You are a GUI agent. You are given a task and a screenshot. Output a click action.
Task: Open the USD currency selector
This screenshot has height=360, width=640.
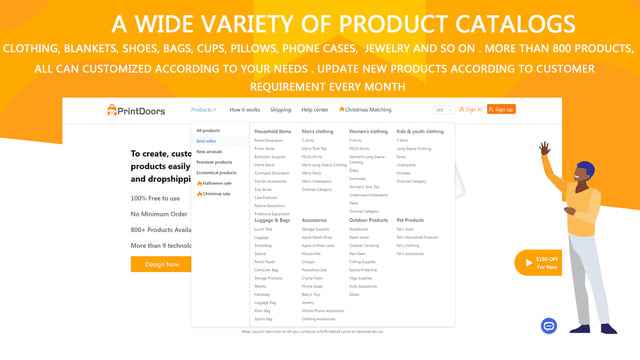[443, 110]
